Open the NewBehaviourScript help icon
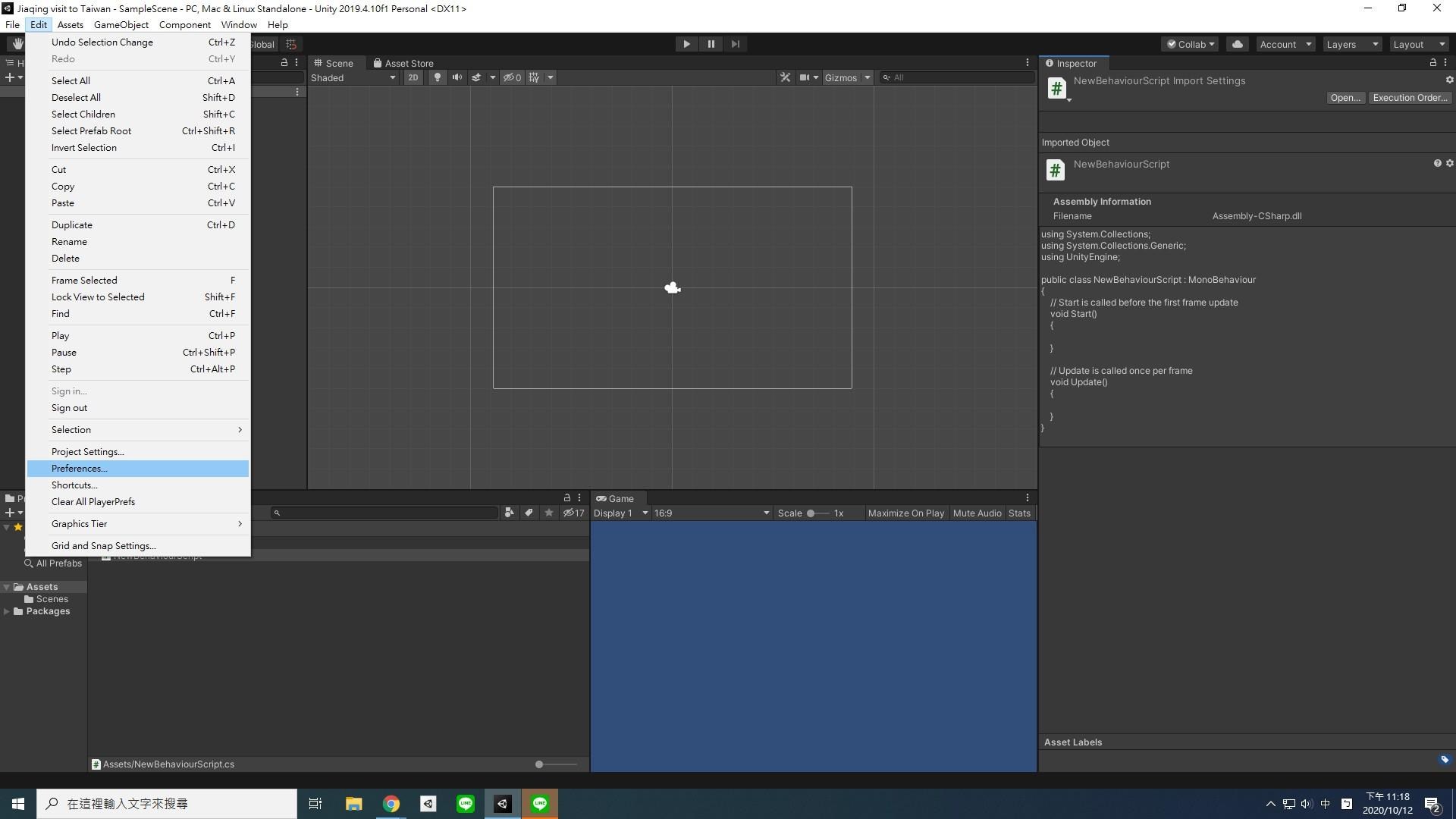The width and height of the screenshot is (1456, 819). tap(1437, 163)
